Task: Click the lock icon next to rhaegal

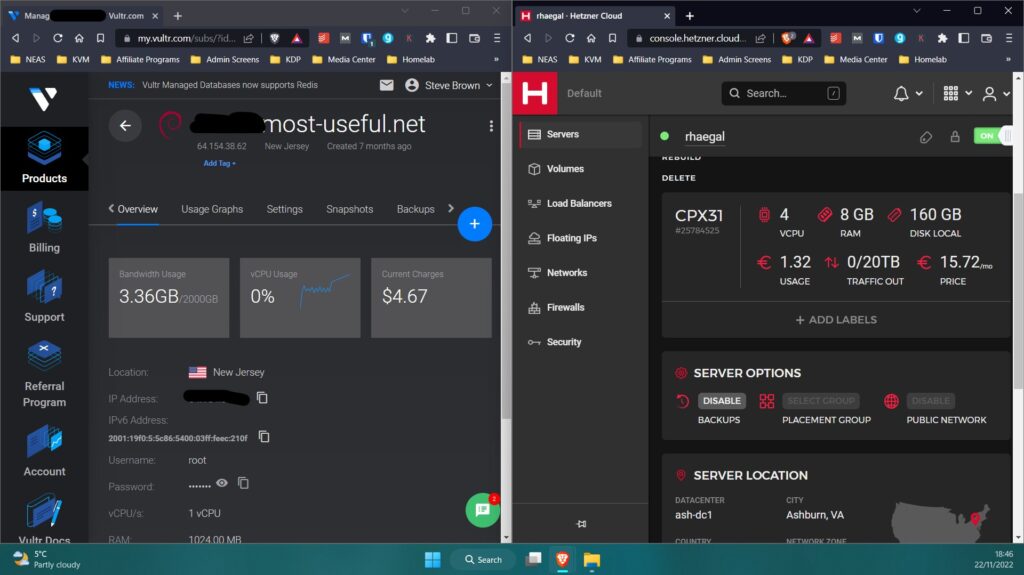Action: coord(955,137)
